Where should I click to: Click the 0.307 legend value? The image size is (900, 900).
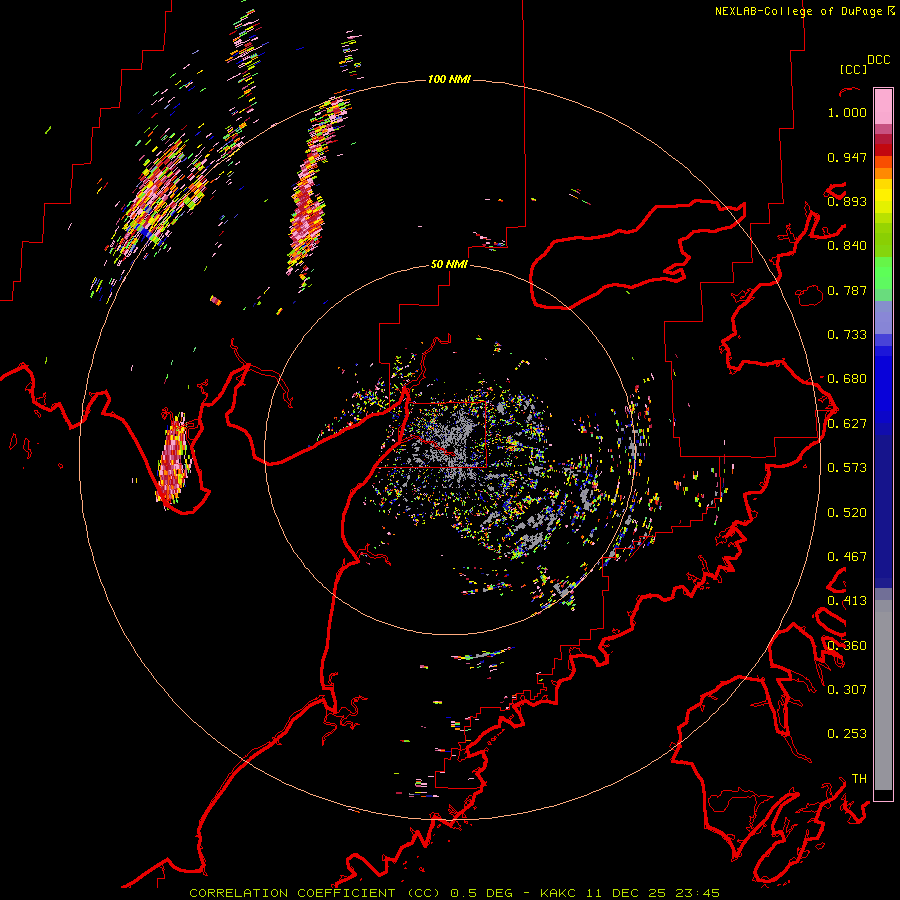847,690
